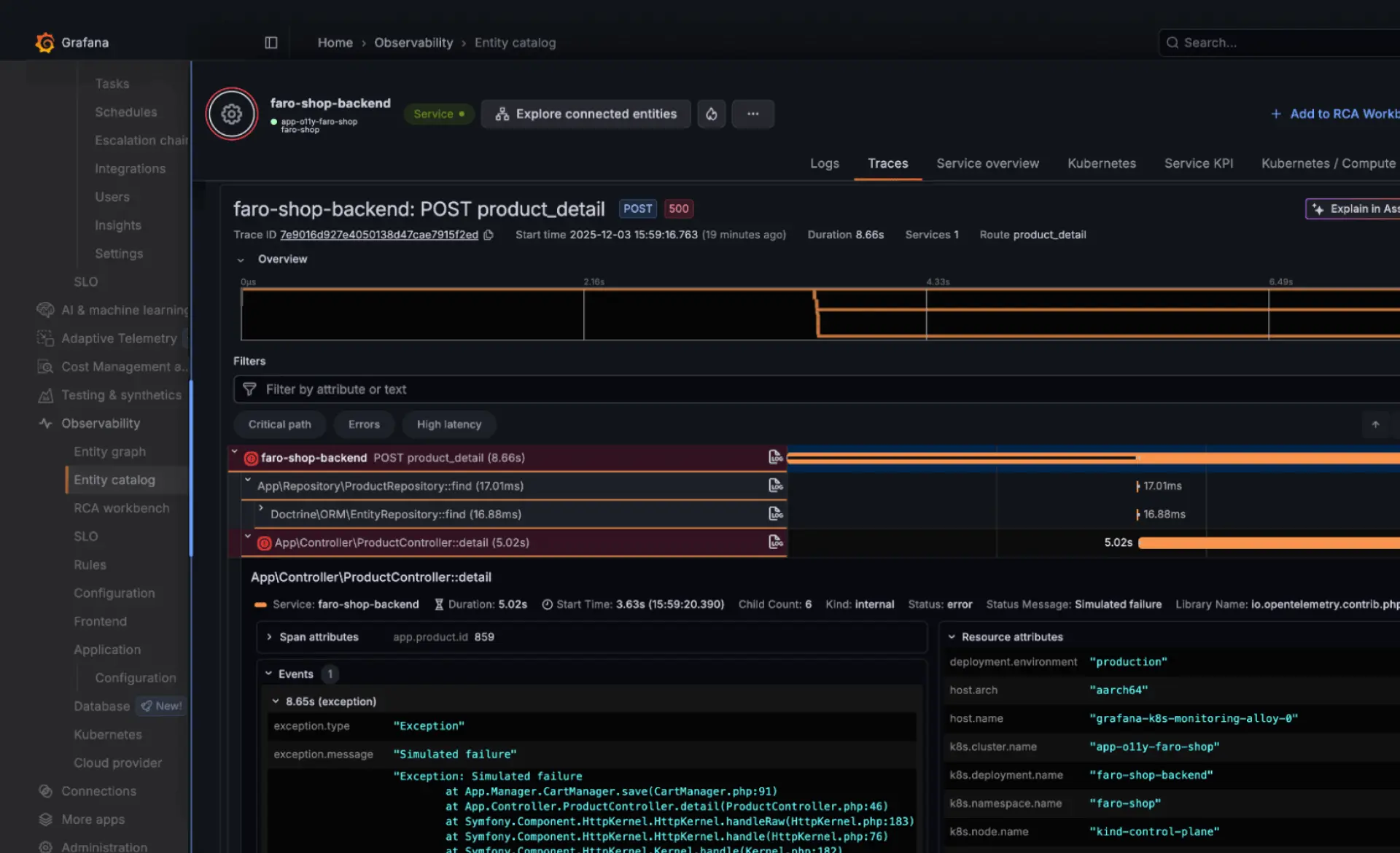This screenshot has height=853, width=1400.
Task: Click Add to RCA Workbench
Action: point(1335,114)
